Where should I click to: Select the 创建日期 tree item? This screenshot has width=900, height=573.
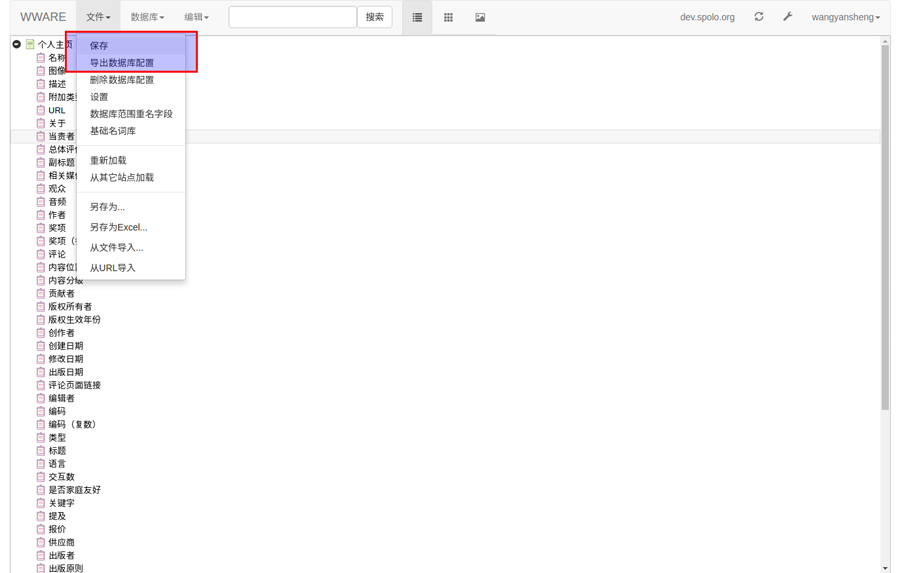[x=65, y=346]
